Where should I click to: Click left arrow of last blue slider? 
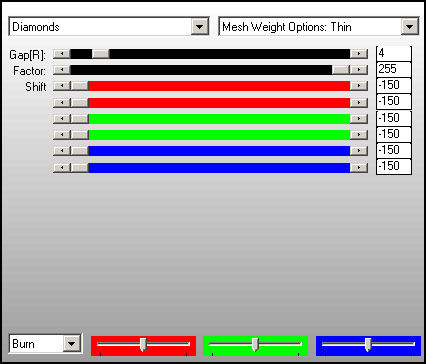(x=62, y=167)
